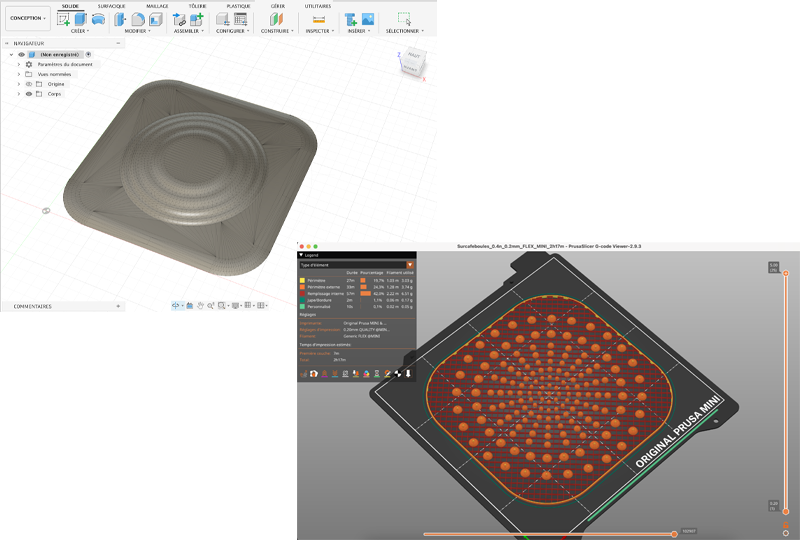Expand the COMMENTAIRES panel with plus button
The image size is (800, 540).
click(118, 306)
